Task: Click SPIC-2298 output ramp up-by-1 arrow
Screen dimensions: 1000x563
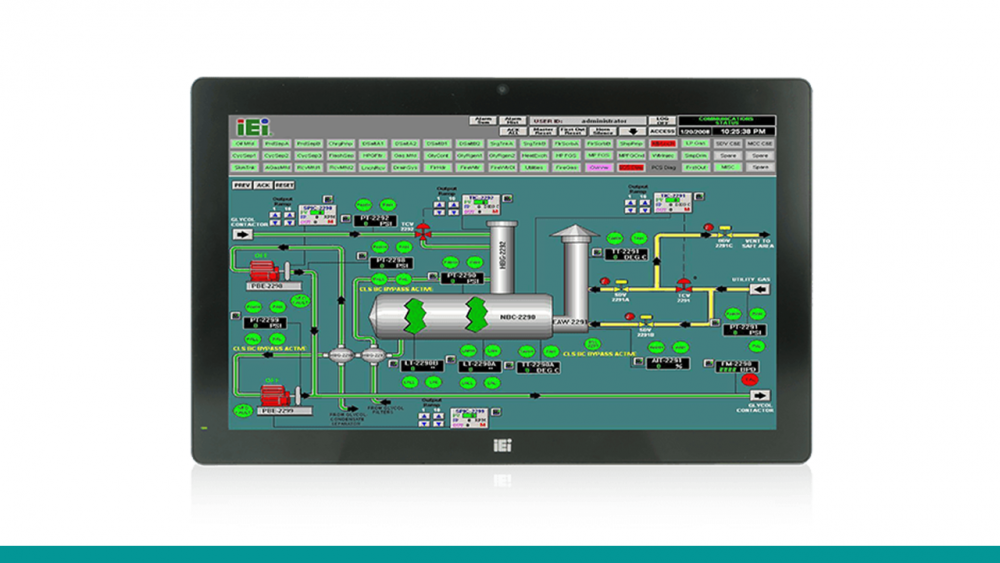Action: tap(275, 216)
